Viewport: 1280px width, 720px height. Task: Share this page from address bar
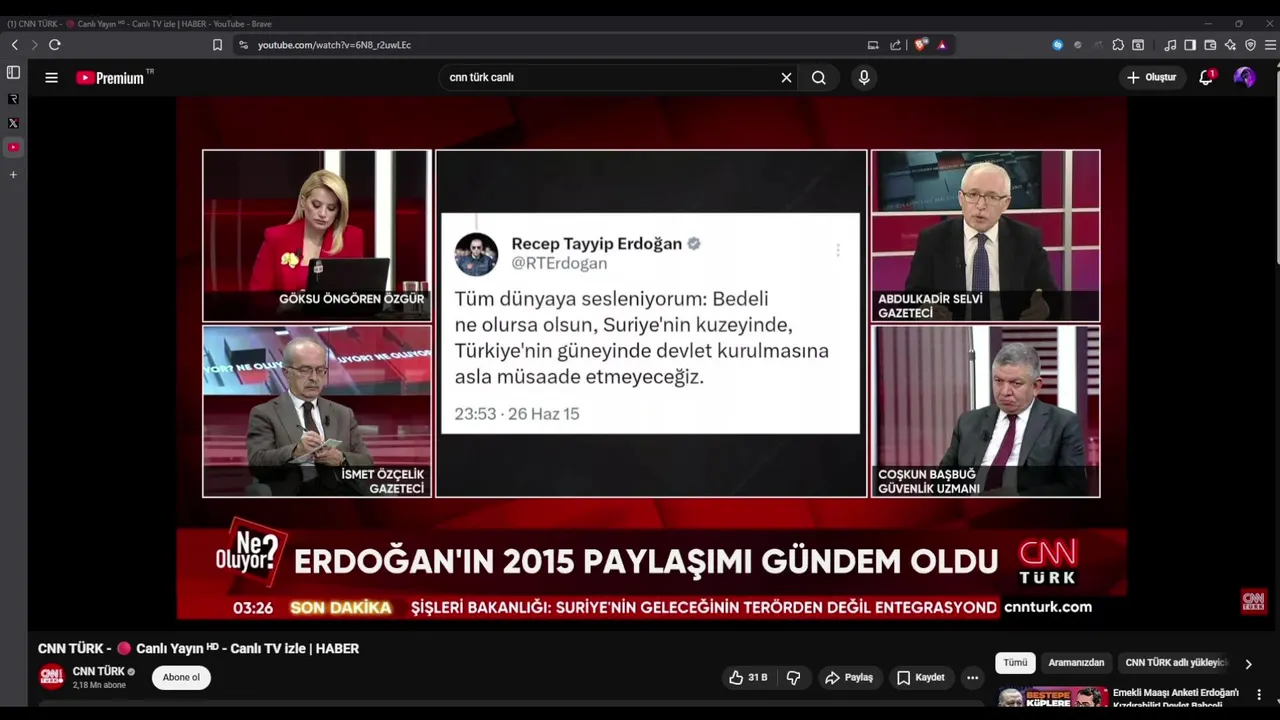[x=895, y=45]
